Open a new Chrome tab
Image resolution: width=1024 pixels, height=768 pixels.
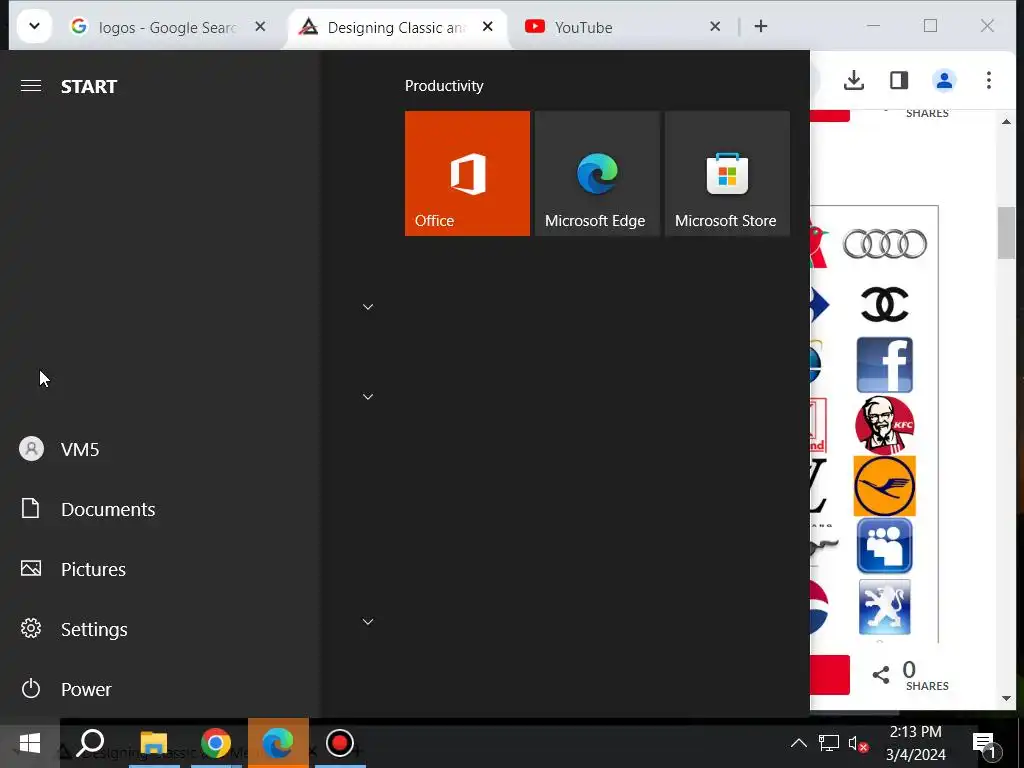pos(761,26)
